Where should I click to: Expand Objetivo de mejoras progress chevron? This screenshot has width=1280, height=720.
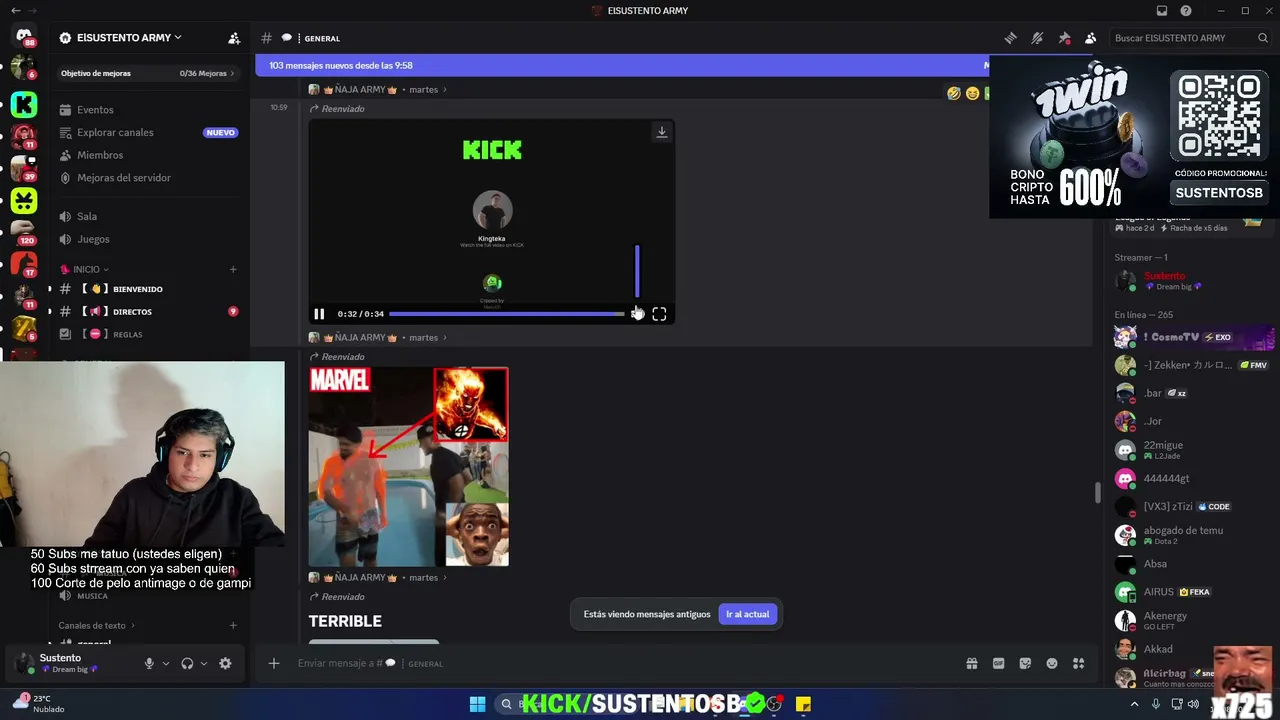pos(233,73)
